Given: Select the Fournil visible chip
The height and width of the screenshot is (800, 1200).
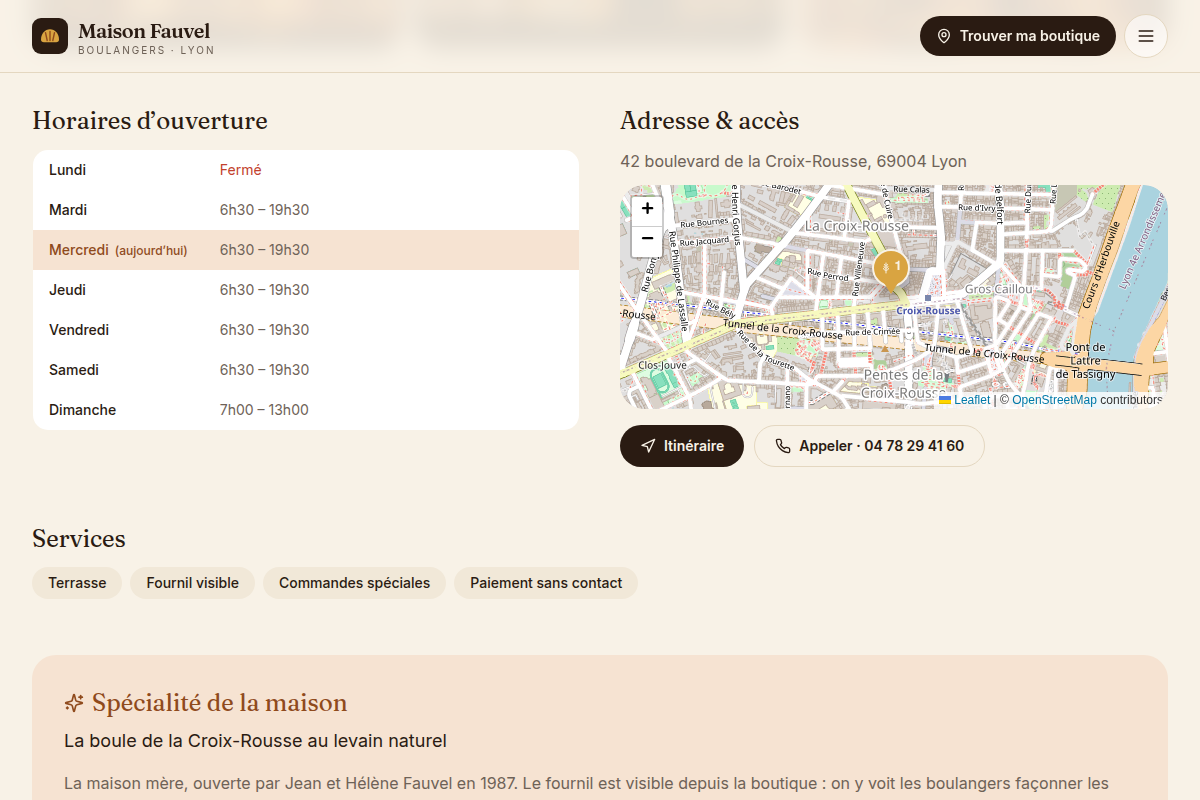Looking at the screenshot, I should click(x=192, y=583).
